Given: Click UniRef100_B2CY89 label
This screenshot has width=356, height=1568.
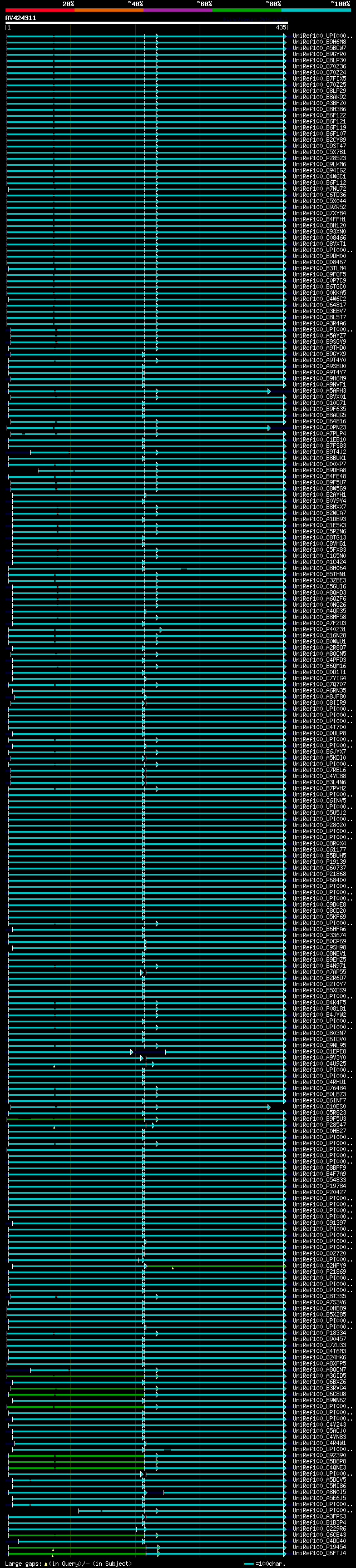Looking at the screenshot, I should pyautogui.click(x=319, y=140).
